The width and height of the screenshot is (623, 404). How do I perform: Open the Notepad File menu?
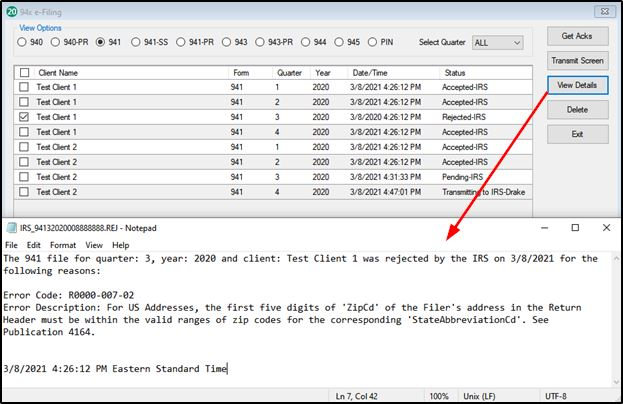coord(12,245)
